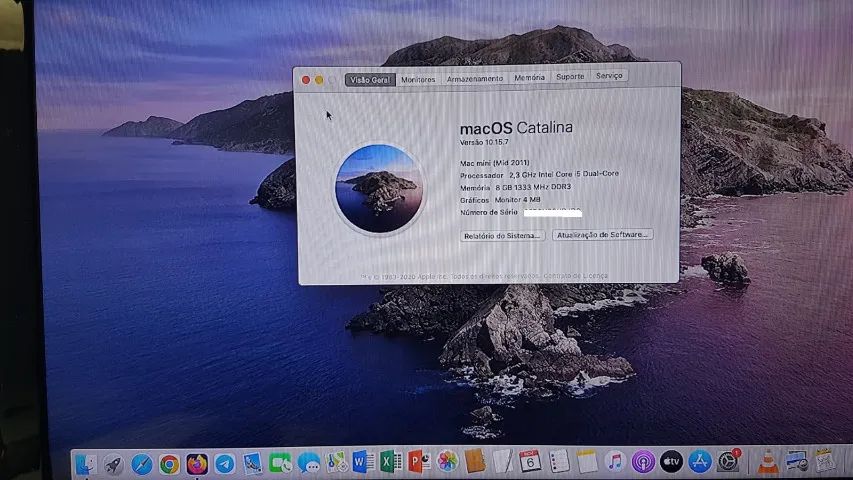Select the Suporte tab
This screenshot has width=853, height=480.
(570, 77)
